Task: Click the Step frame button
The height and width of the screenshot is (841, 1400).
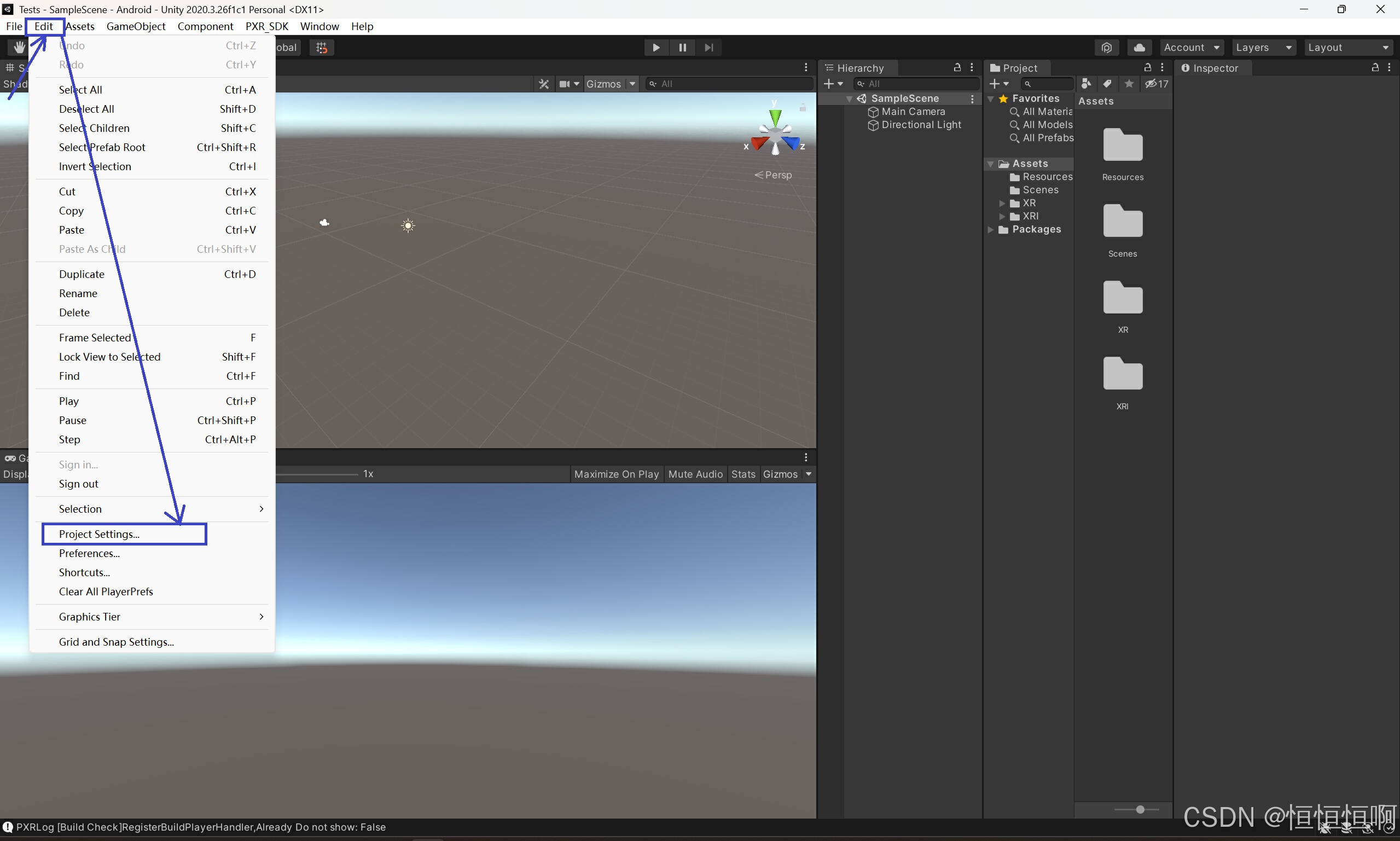Action: (708, 48)
